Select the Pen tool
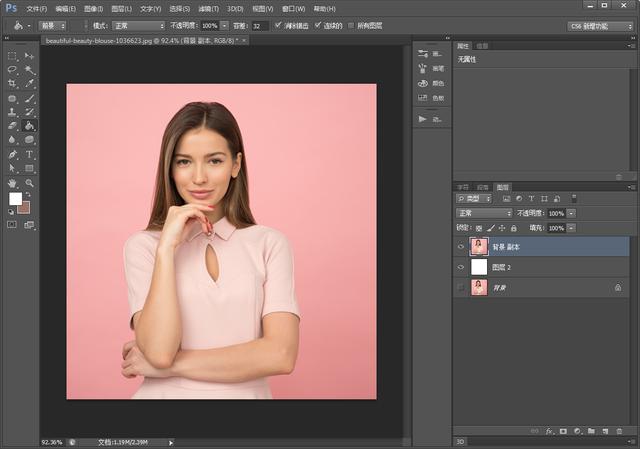 [12, 155]
